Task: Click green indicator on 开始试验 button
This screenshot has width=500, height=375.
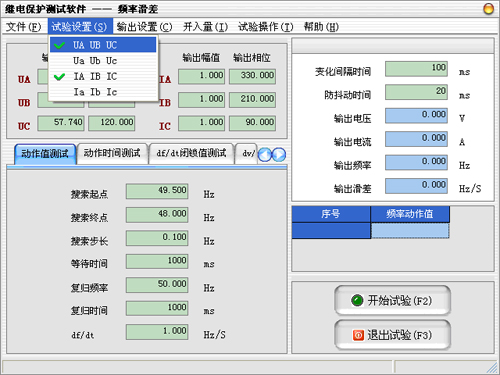Action: 357,300
